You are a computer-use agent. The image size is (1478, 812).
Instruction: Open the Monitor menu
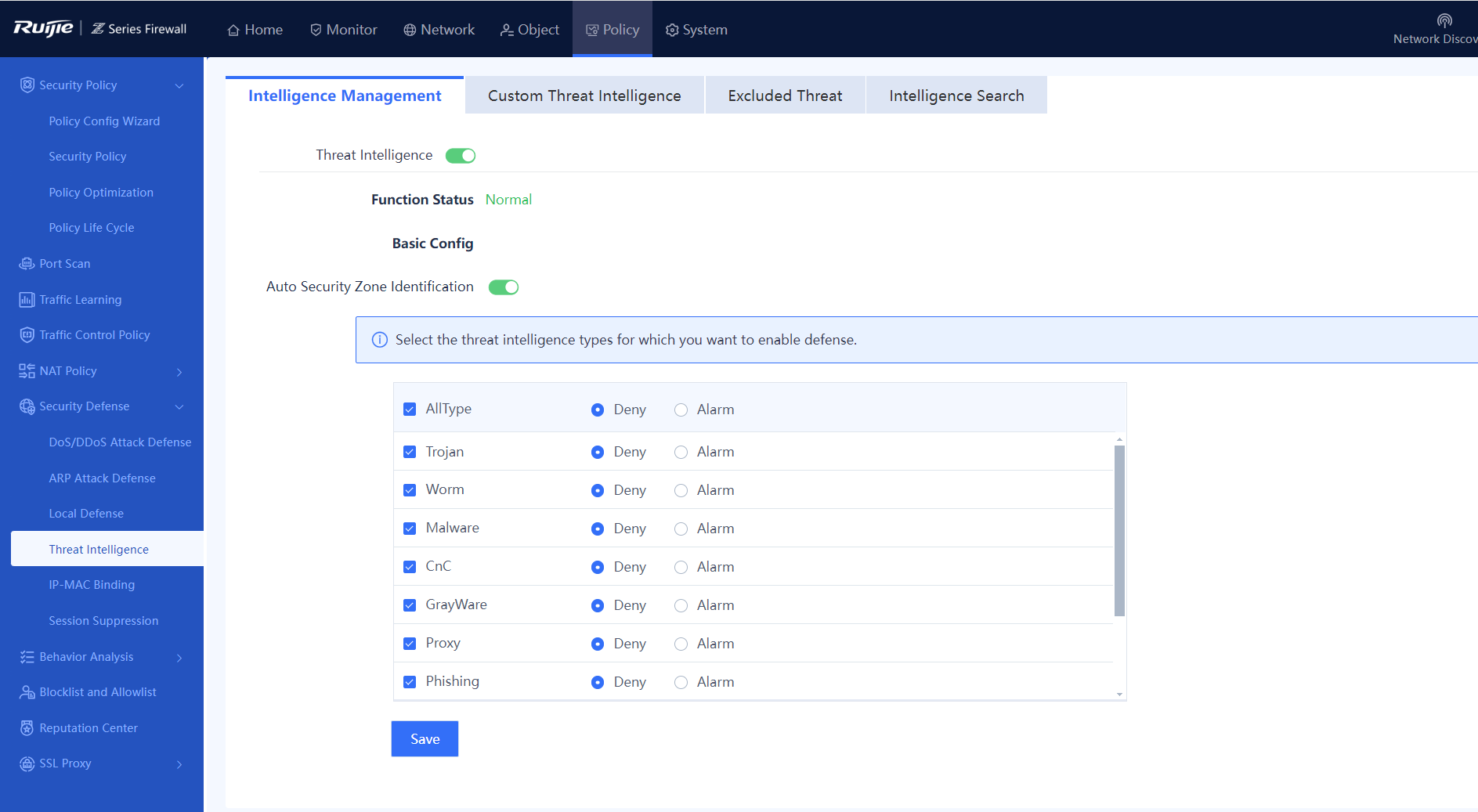click(x=344, y=30)
